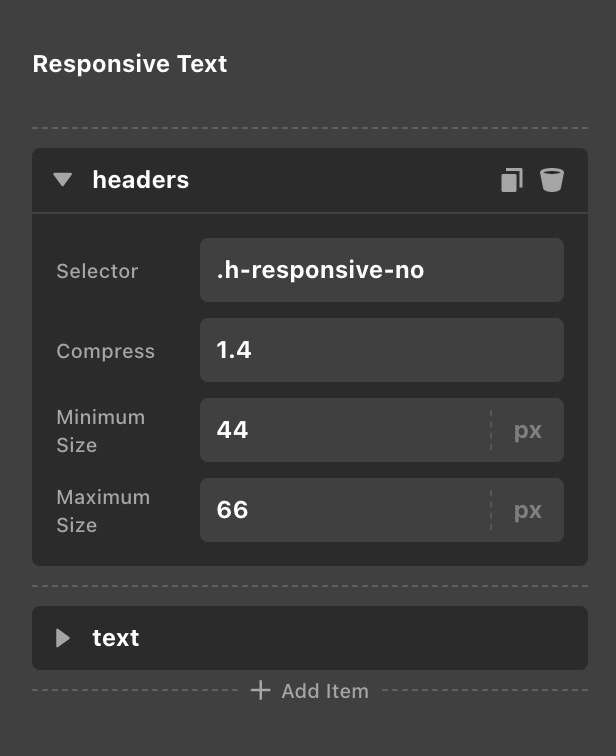Screen dimensions: 616x756
Task: Change the px unit for Minimum Size
Action: click(x=528, y=430)
